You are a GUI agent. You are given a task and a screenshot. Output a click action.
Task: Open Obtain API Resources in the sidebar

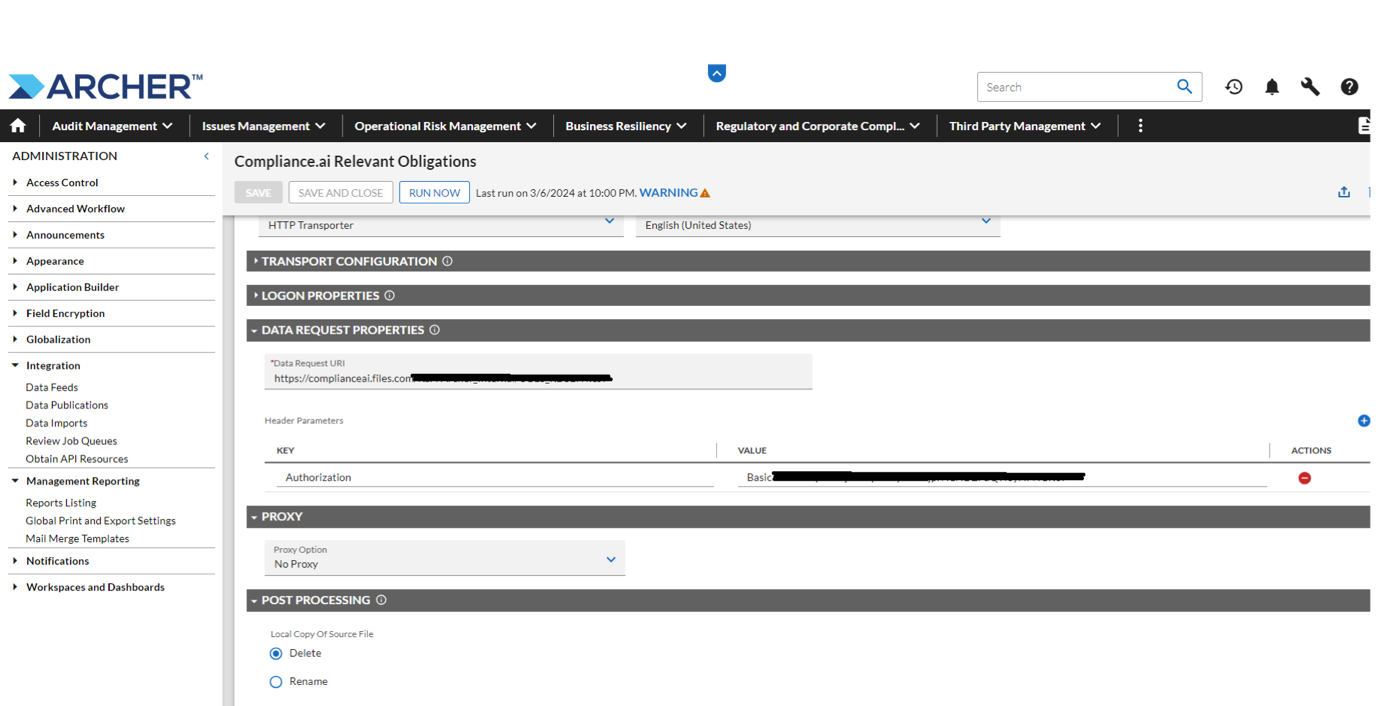click(77, 459)
